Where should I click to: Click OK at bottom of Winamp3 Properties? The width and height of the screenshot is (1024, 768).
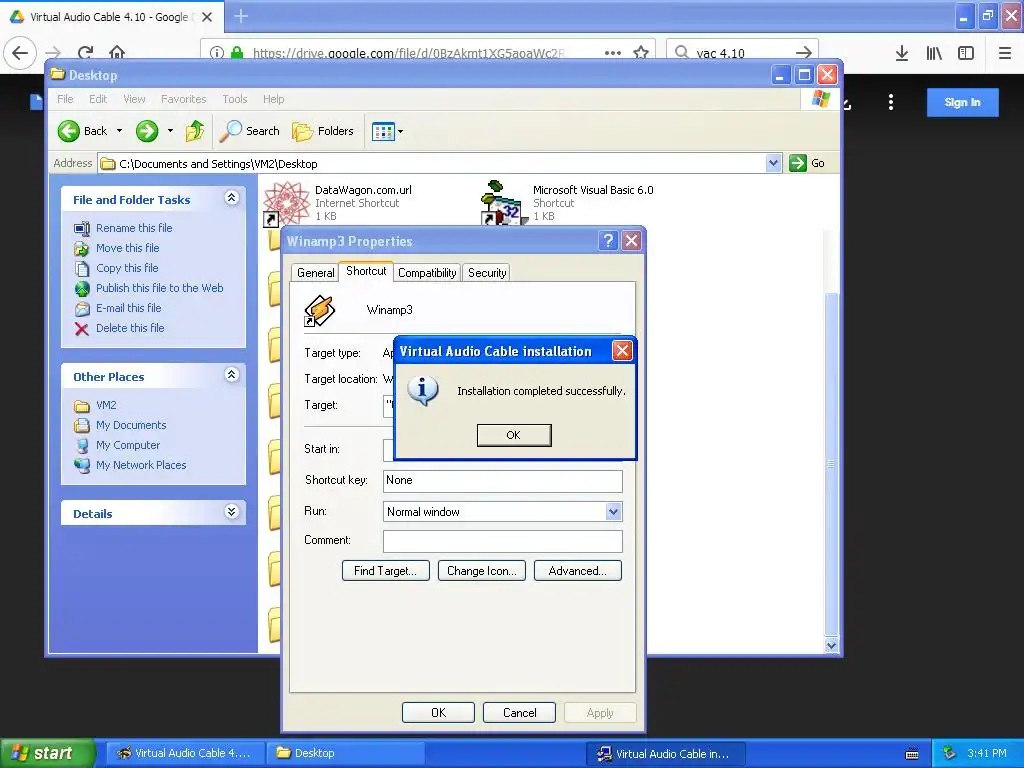pos(438,712)
